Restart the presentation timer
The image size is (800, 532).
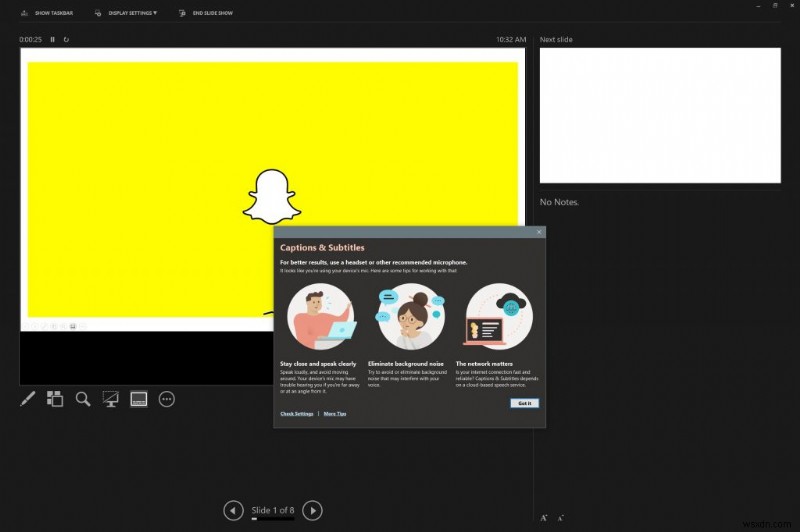(x=66, y=39)
